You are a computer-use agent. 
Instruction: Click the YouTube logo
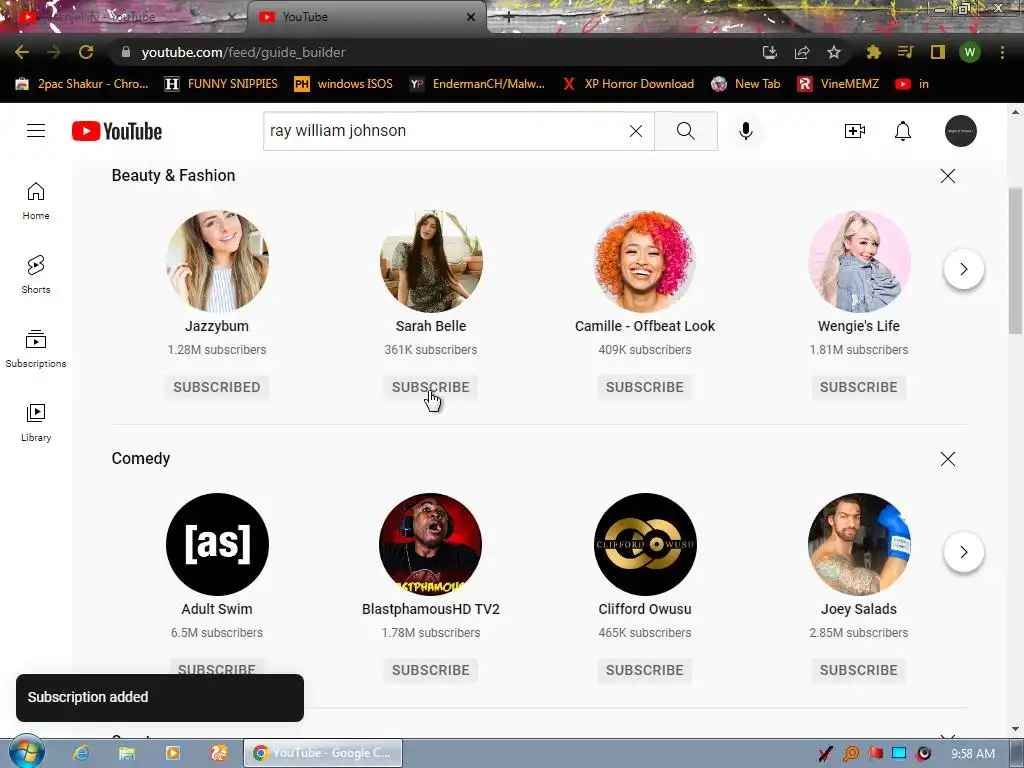(117, 131)
